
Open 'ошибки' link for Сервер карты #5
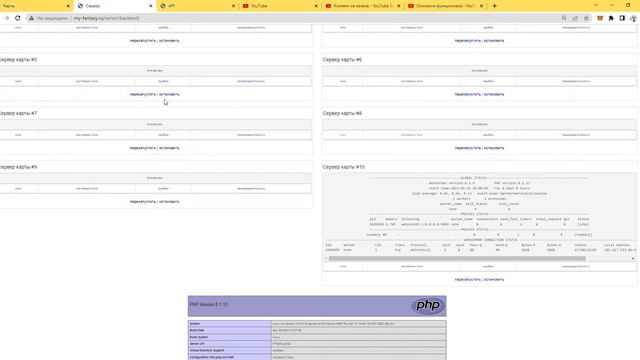pos(163,81)
